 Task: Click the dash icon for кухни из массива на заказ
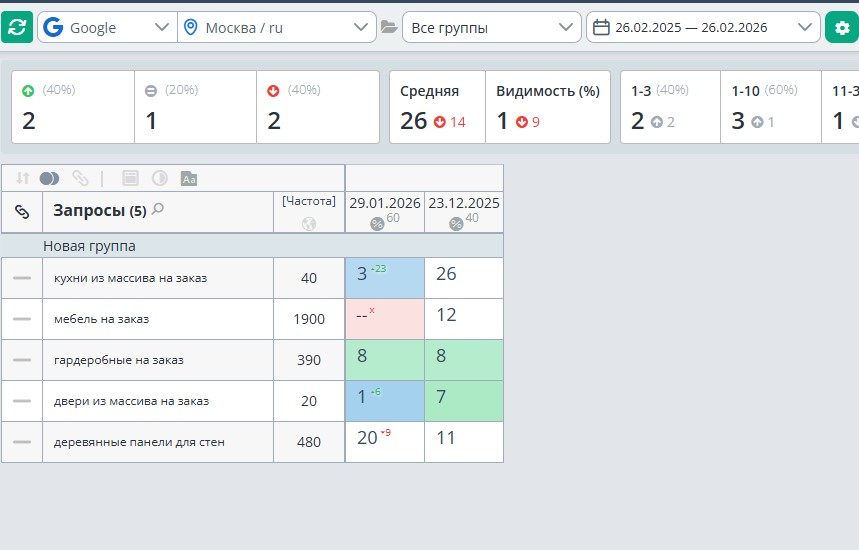click(22, 278)
